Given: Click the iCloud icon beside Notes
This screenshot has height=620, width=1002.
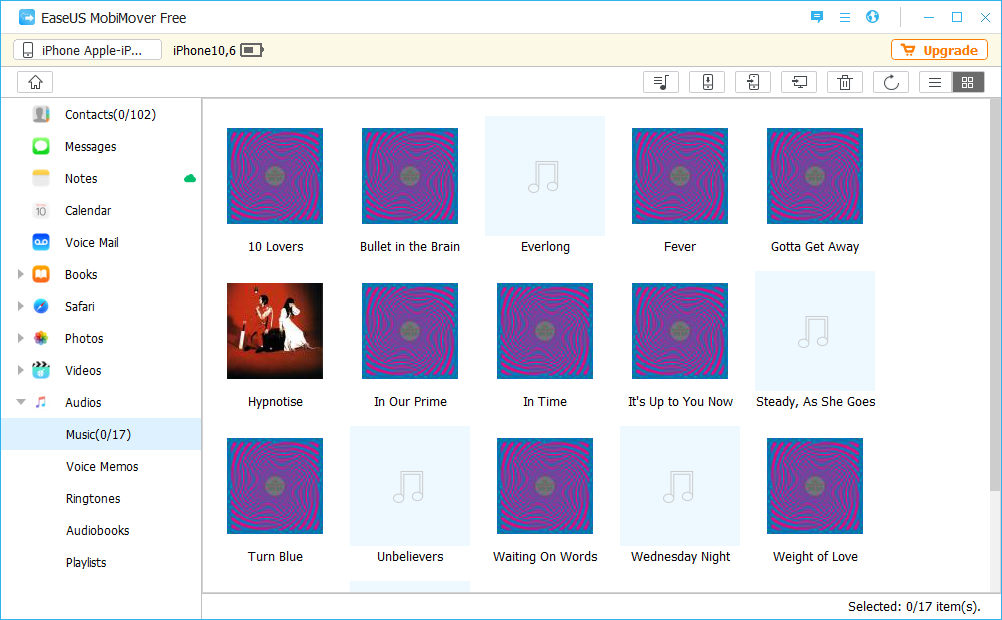Looking at the screenshot, I should 190,178.
